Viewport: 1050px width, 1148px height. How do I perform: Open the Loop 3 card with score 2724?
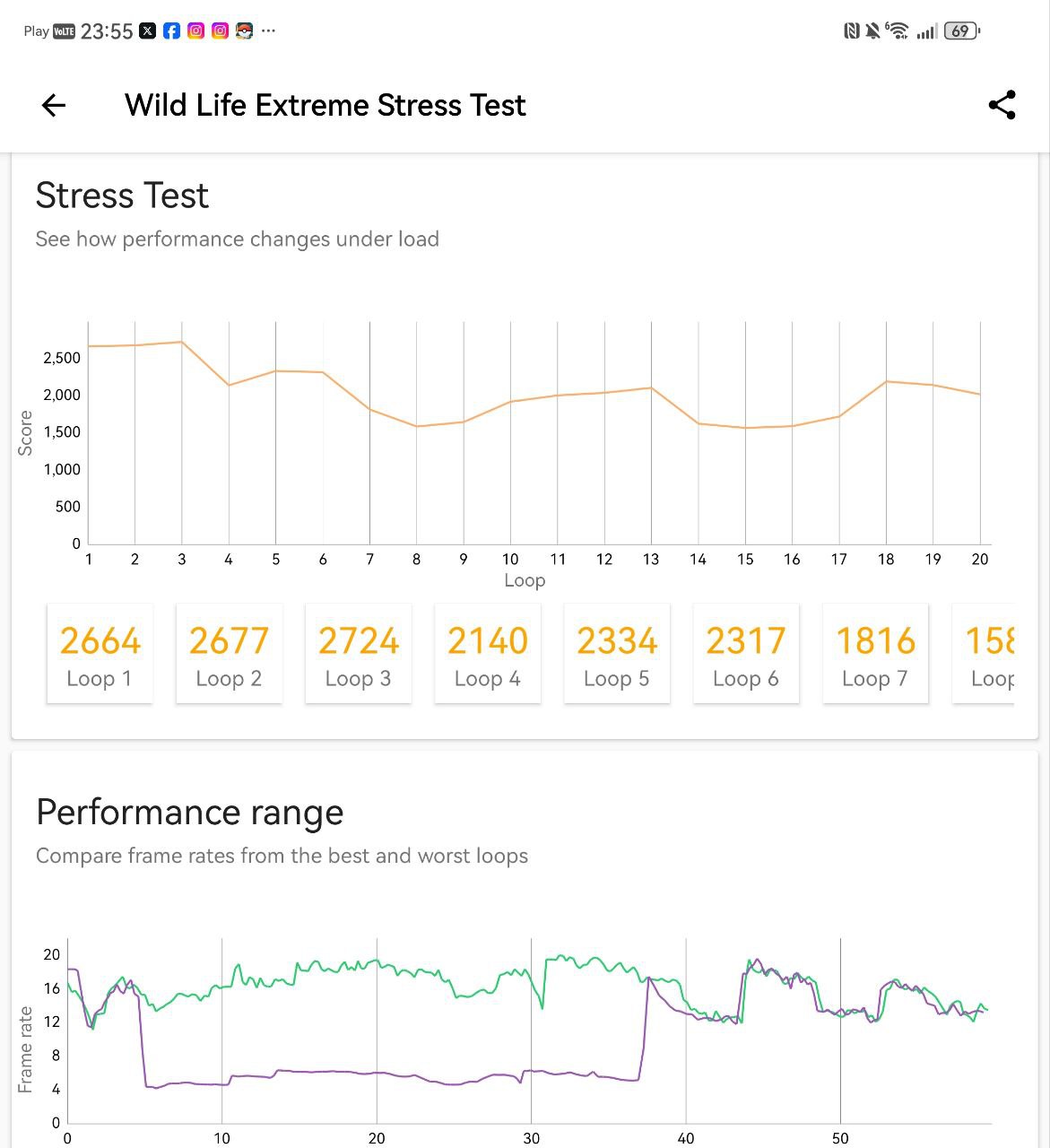click(358, 654)
